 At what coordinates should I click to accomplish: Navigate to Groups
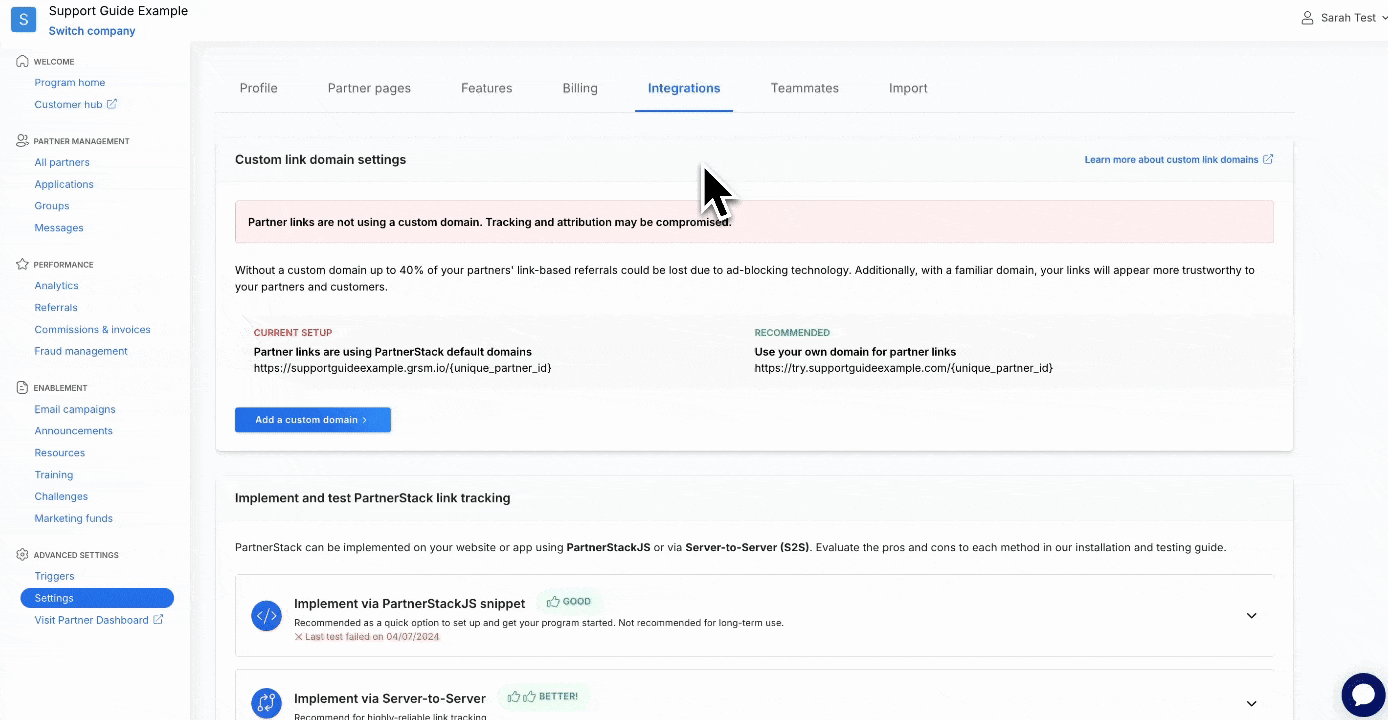[x=52, y=206]
